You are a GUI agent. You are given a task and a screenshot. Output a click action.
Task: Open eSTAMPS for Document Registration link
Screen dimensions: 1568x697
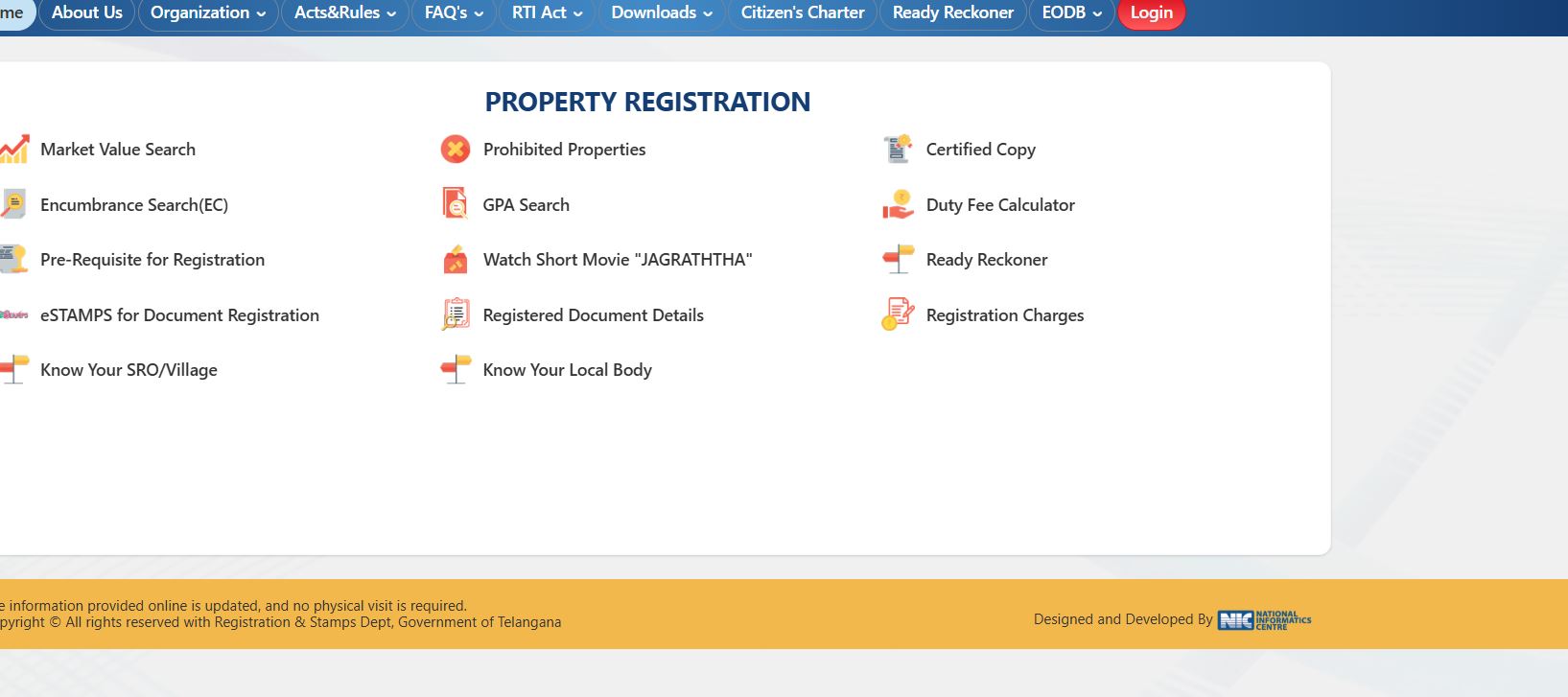click(179, 315)
